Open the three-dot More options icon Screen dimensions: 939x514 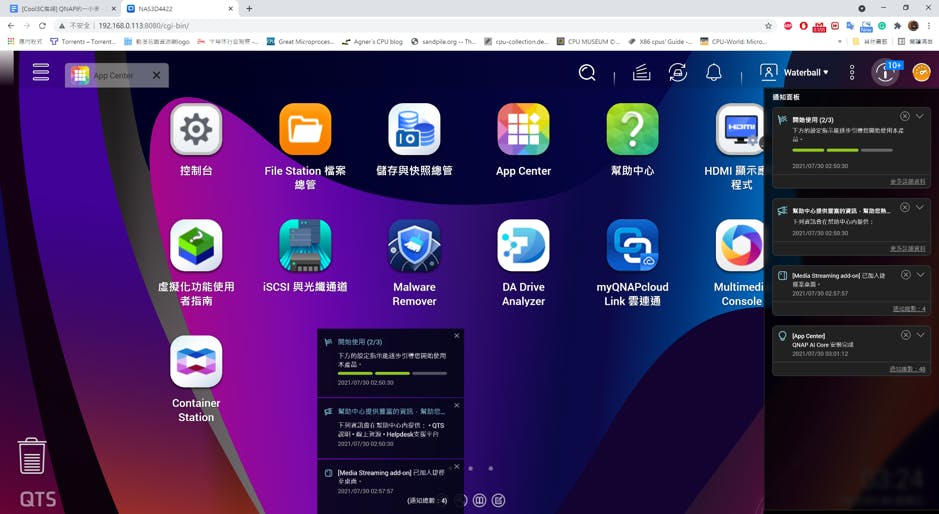tap(852, 73)
